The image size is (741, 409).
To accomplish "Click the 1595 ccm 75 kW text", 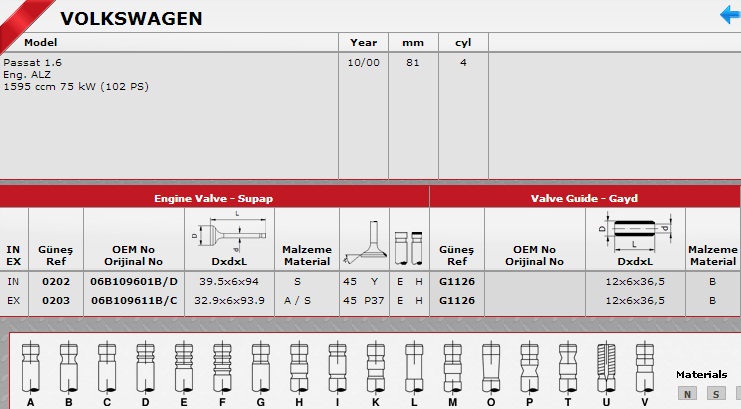I will (x=76, y=87).
